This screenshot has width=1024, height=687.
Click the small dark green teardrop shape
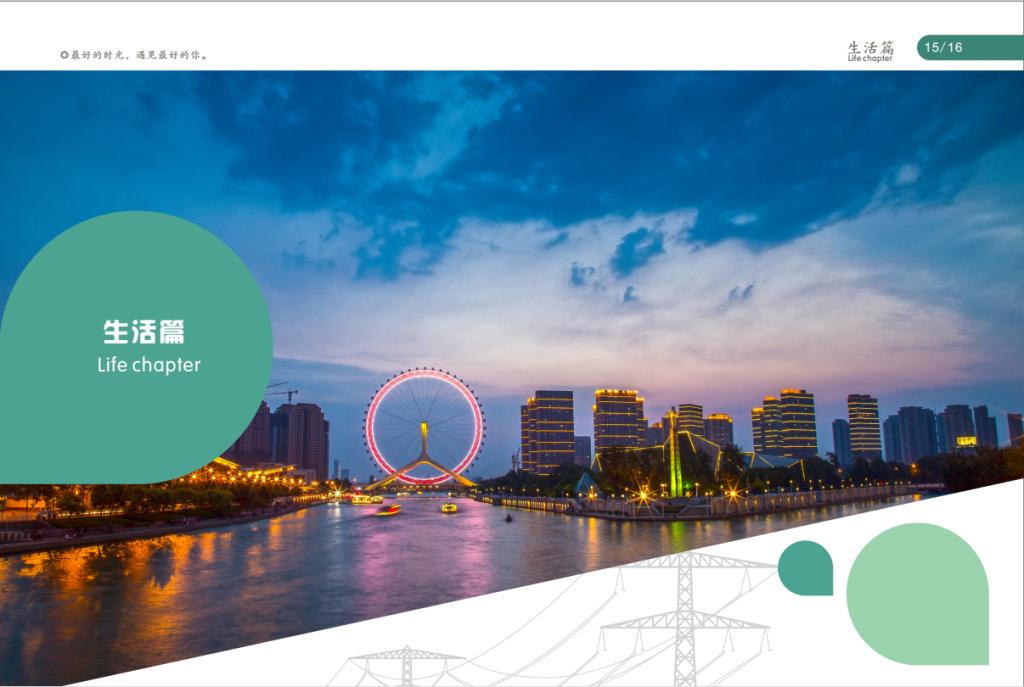(805, 567)
